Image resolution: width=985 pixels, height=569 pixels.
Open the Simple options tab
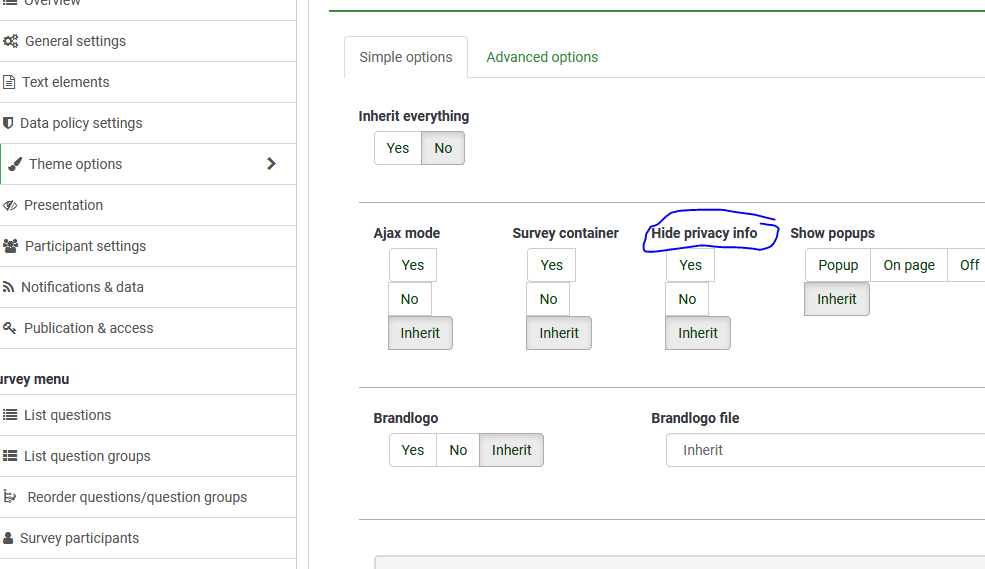(406, 57)
